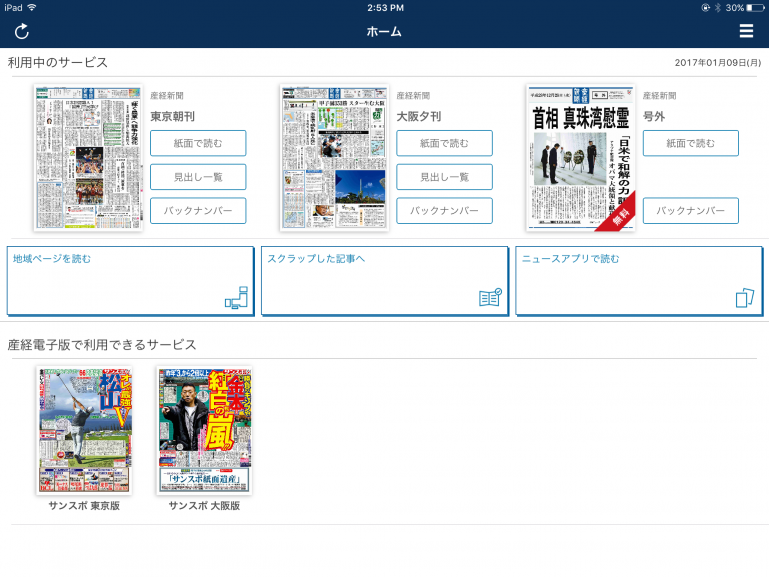Tap the Wi-Fi icon in status bar

tap(32, 7)
